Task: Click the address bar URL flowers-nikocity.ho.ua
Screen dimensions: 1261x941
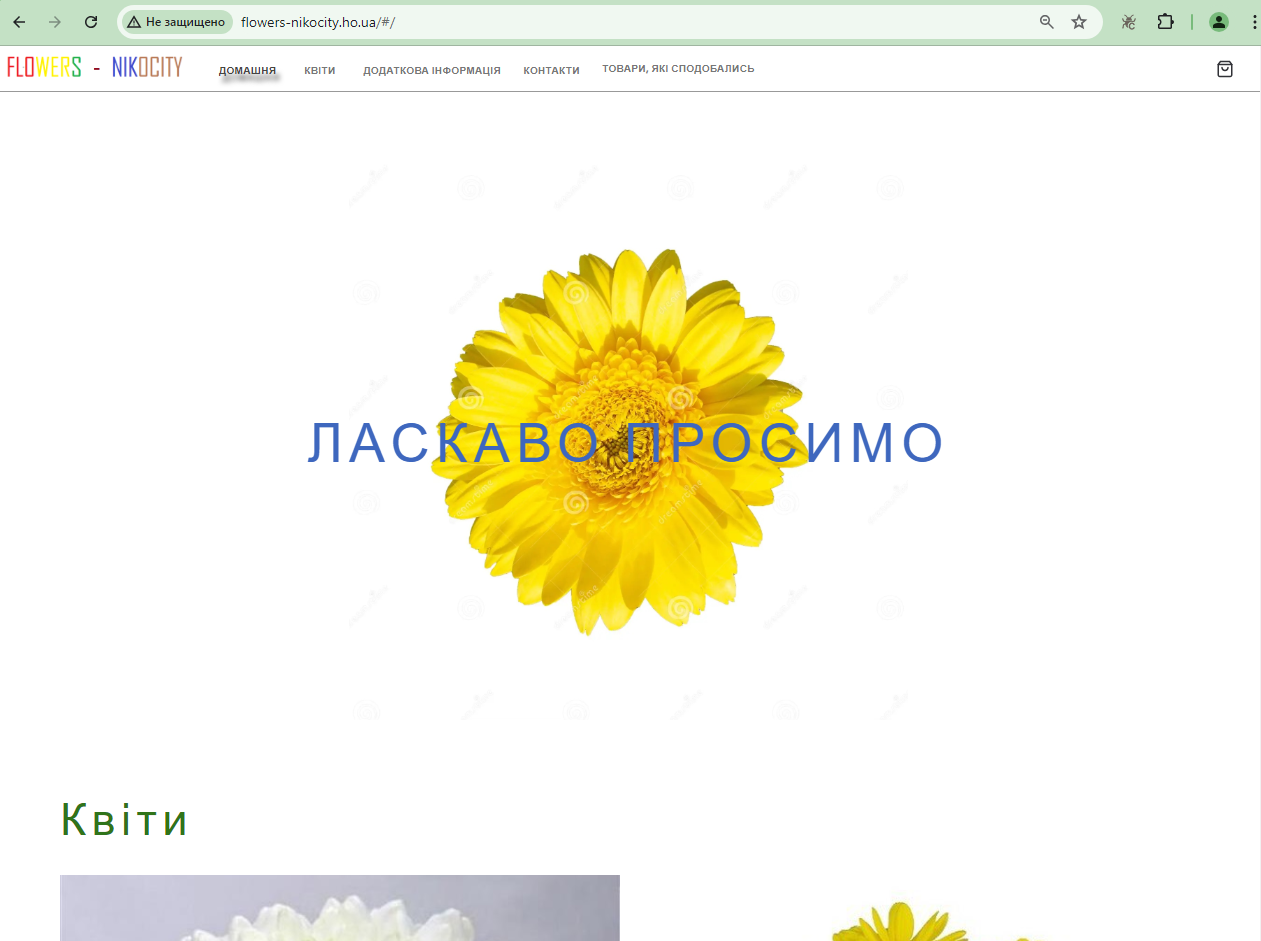Action: [318, 22]
